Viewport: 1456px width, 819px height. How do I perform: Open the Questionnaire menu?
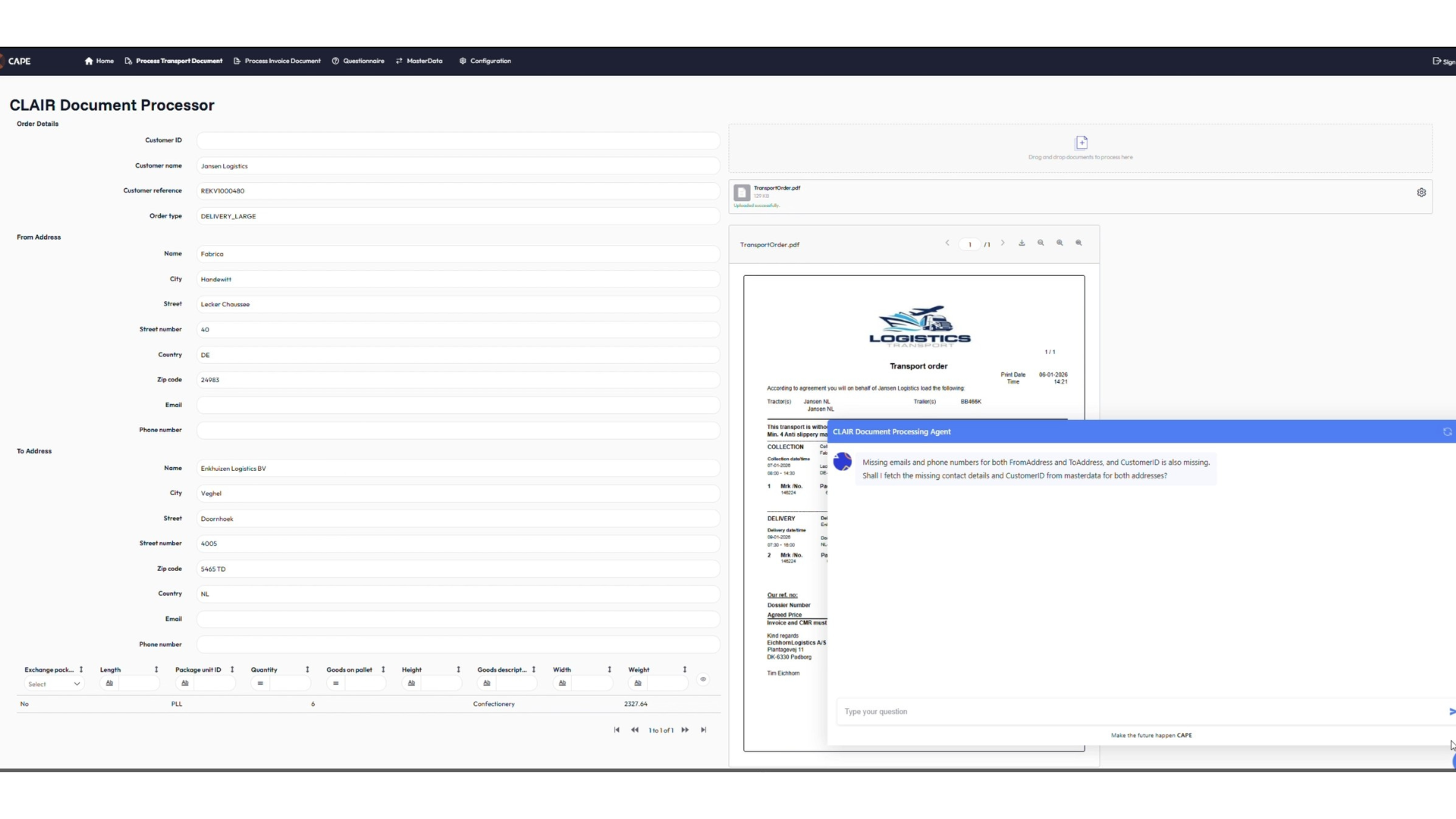pos(358,61)
